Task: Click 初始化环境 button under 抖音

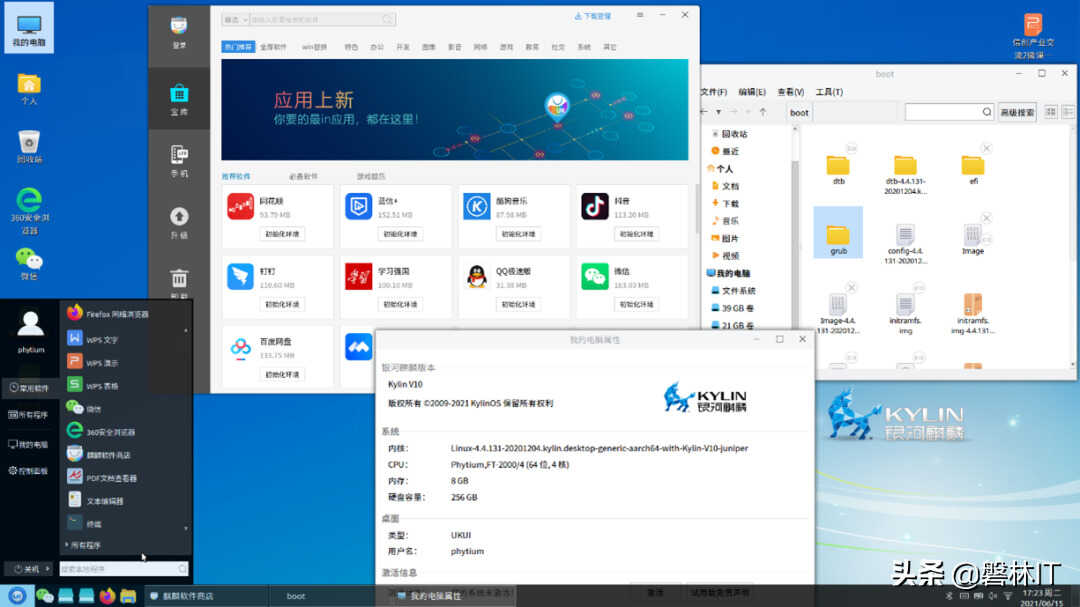Action: [636, 234]
